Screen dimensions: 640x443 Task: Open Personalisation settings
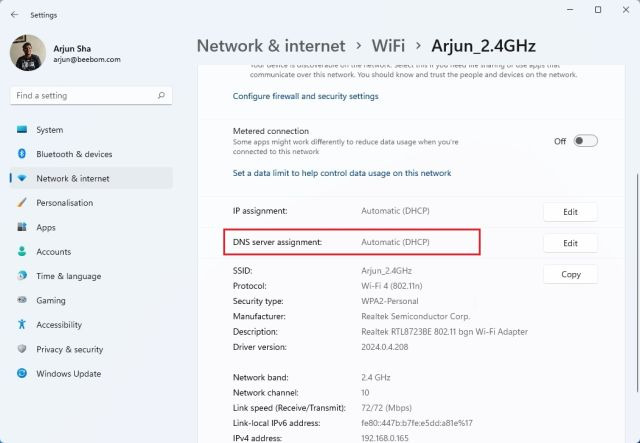point(91,203)
